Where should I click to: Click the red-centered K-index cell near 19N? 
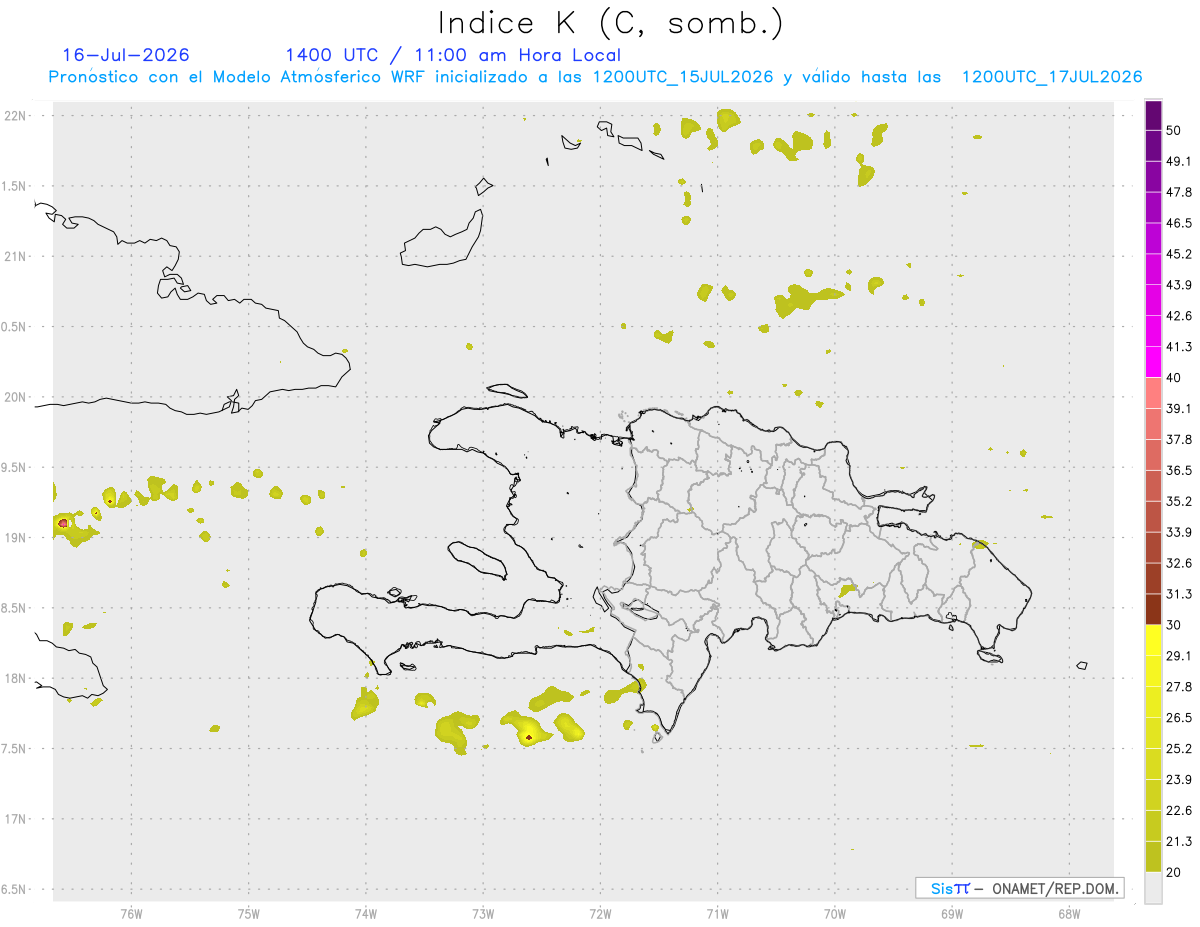[63, 522]
